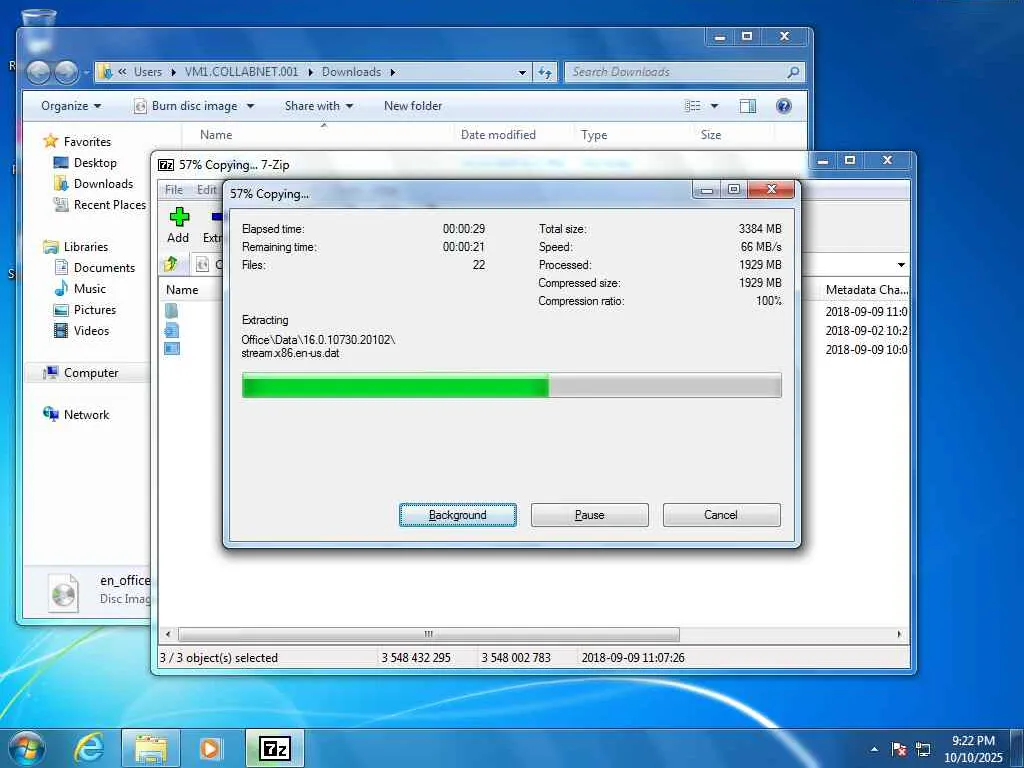Open the 7-Zip taskbar icon
This screenshot has height=768, width=1024.
click(275, 748)
